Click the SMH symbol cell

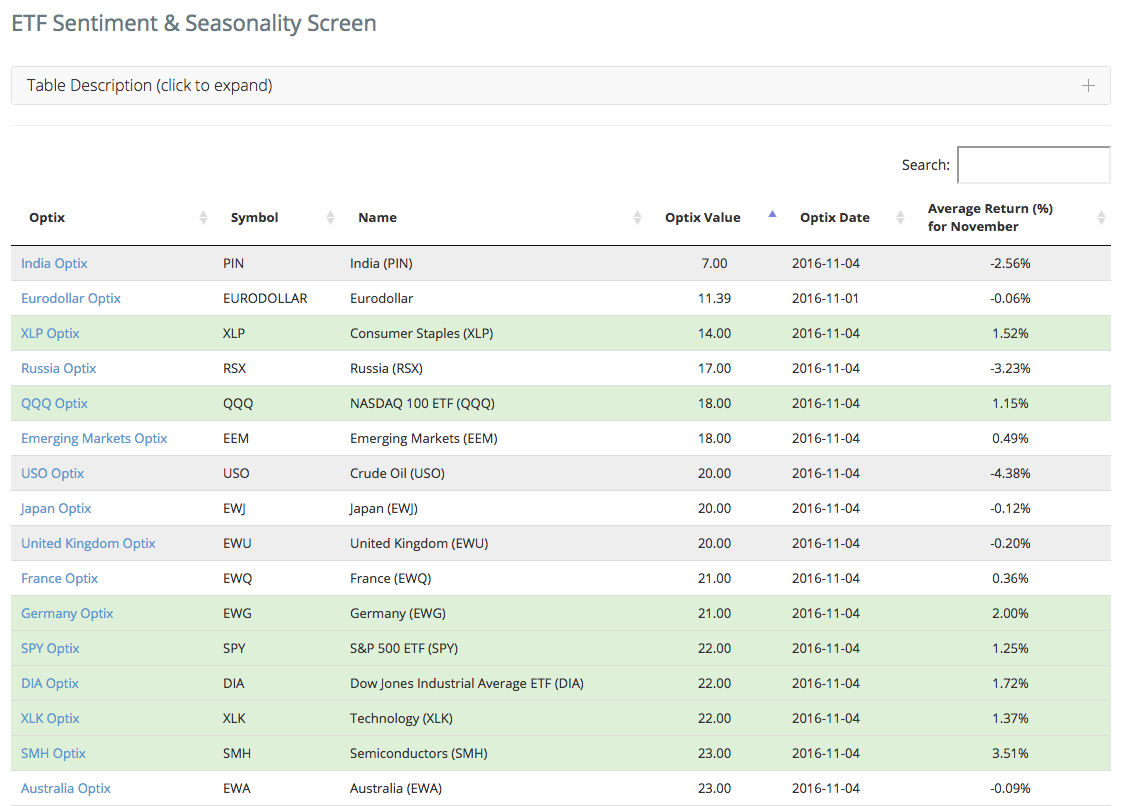237,753
